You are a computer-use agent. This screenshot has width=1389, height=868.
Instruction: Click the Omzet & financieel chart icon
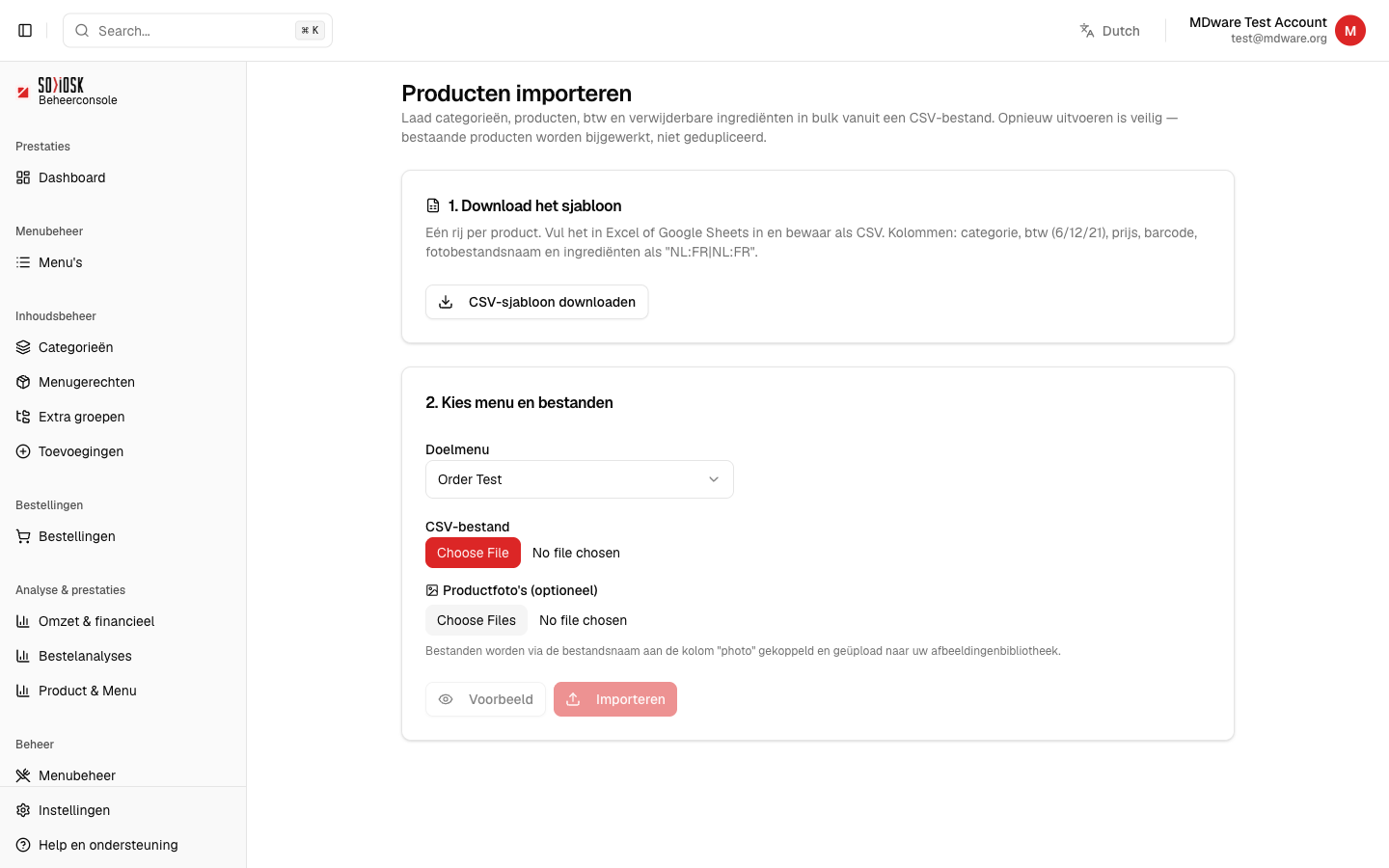[x=23, y=621]
